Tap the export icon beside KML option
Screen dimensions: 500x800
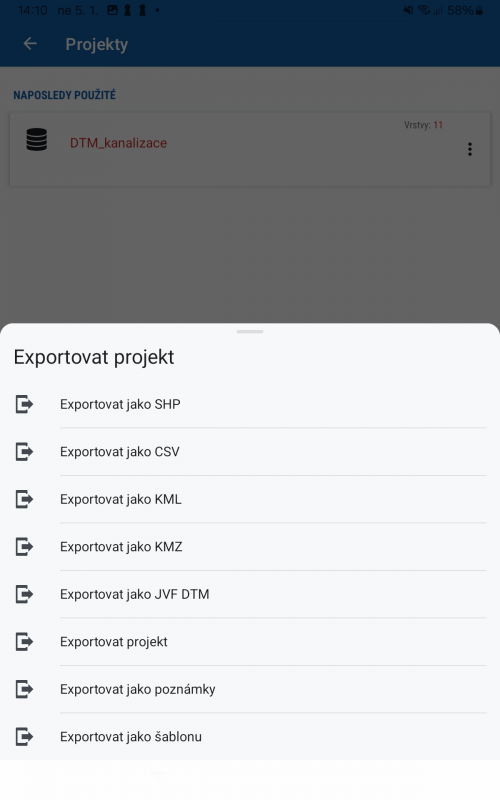tap(24, 499)
